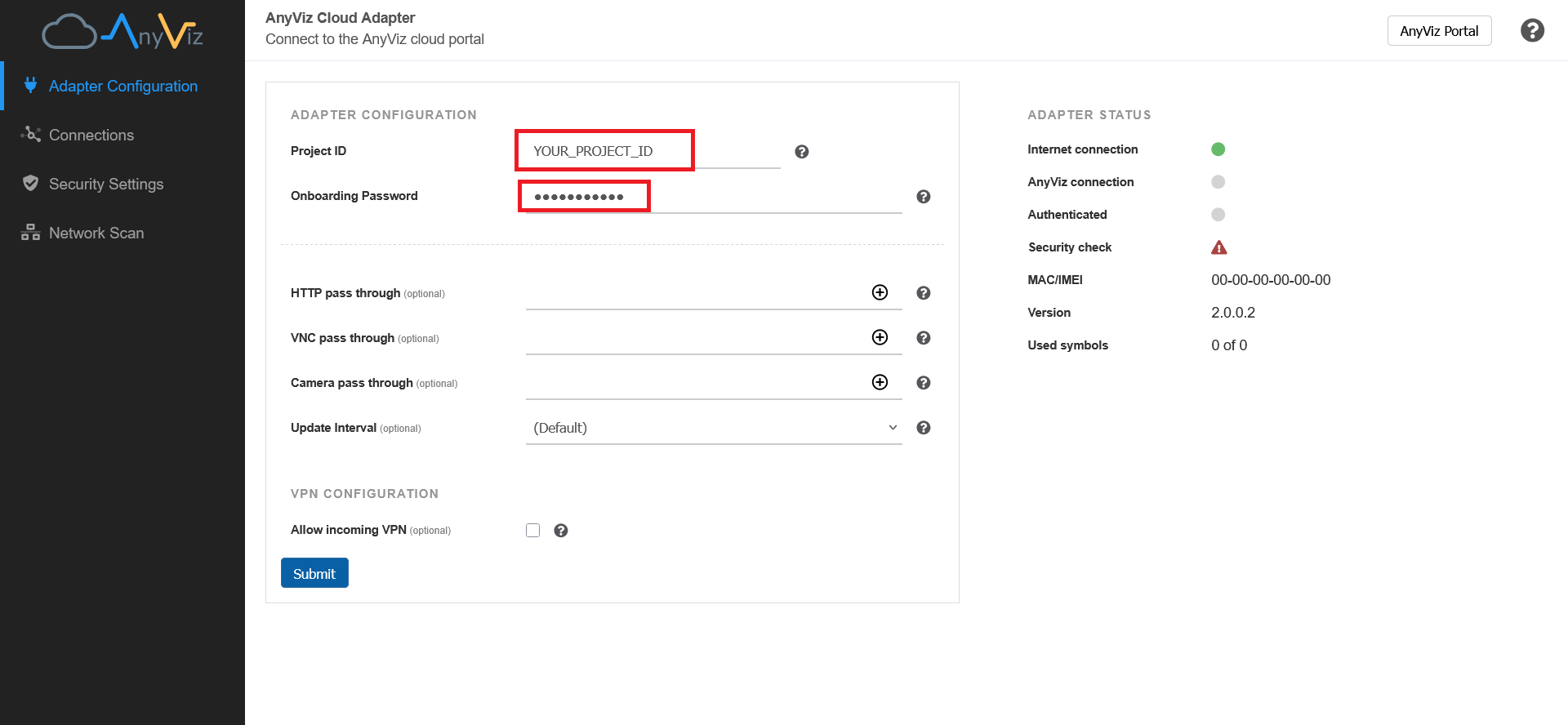Submit the adapter configuration

[x=314, y=573]
